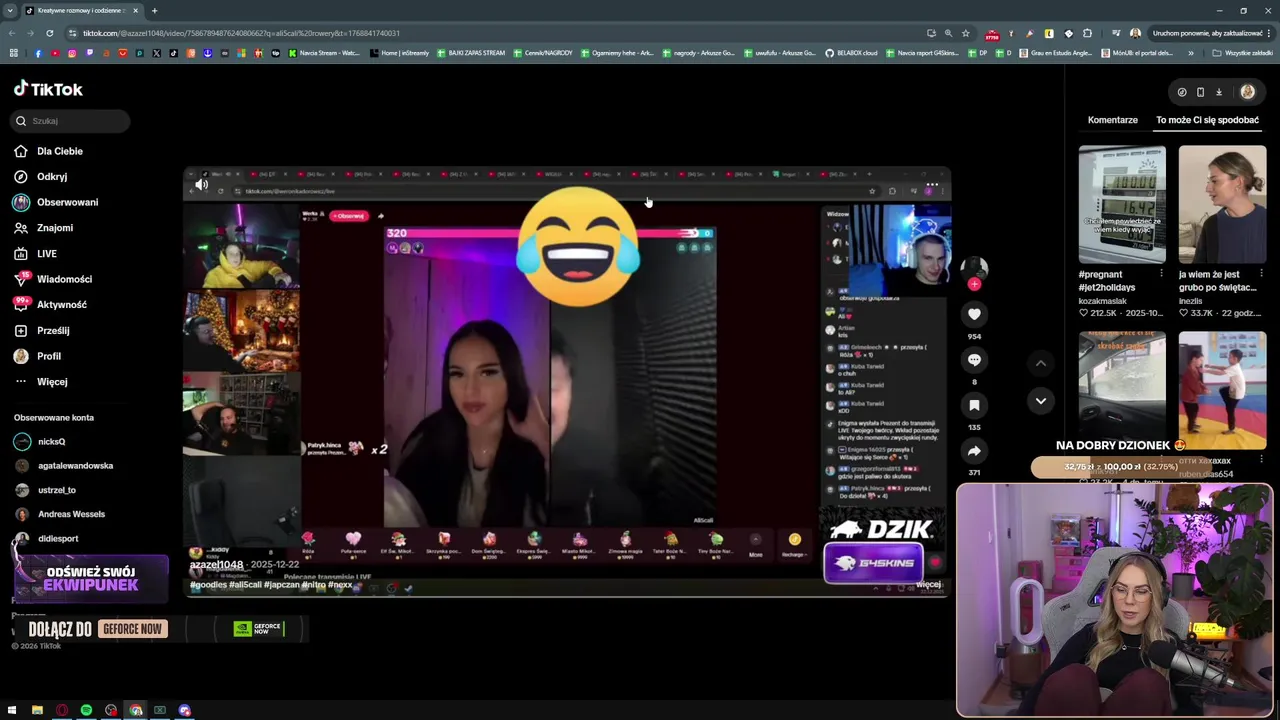Bookmark this page with star icon
This screenshot has width=1280, height=720.
pos(965,33)
